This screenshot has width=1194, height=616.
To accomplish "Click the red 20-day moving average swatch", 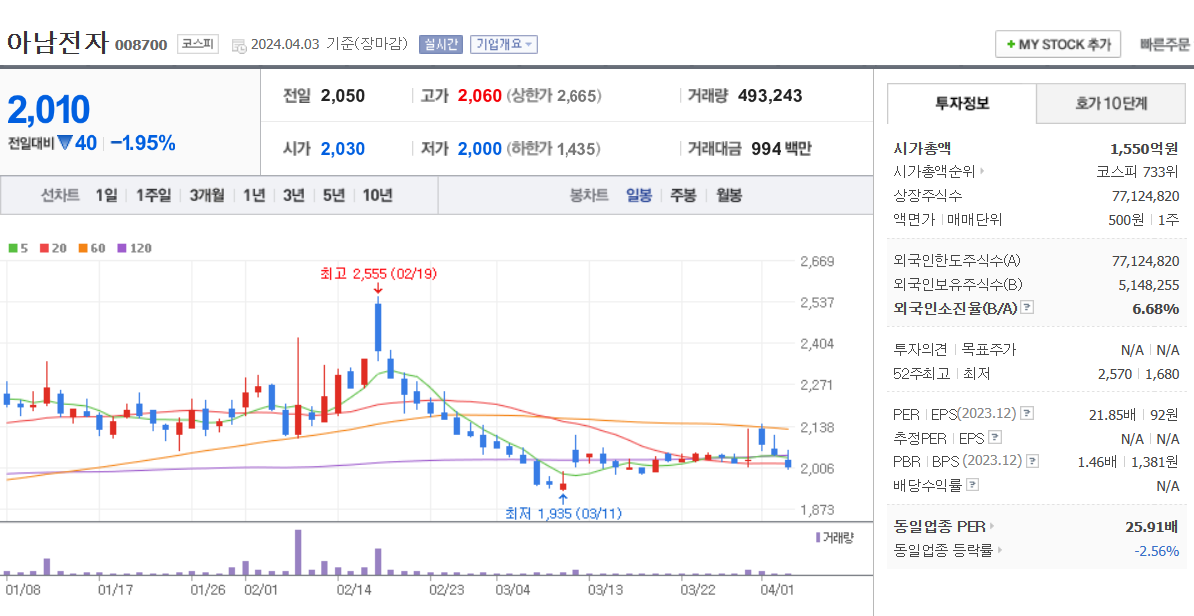I will (45, 248).
